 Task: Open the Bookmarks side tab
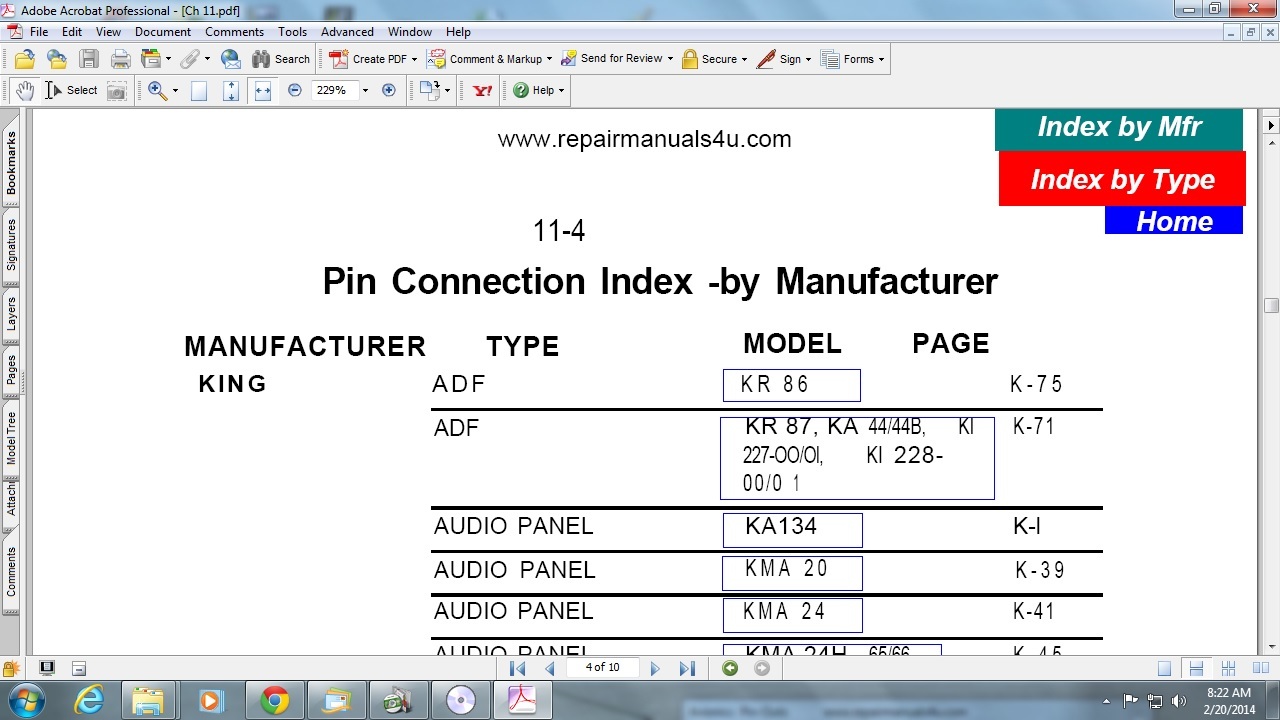pos(11,163)
